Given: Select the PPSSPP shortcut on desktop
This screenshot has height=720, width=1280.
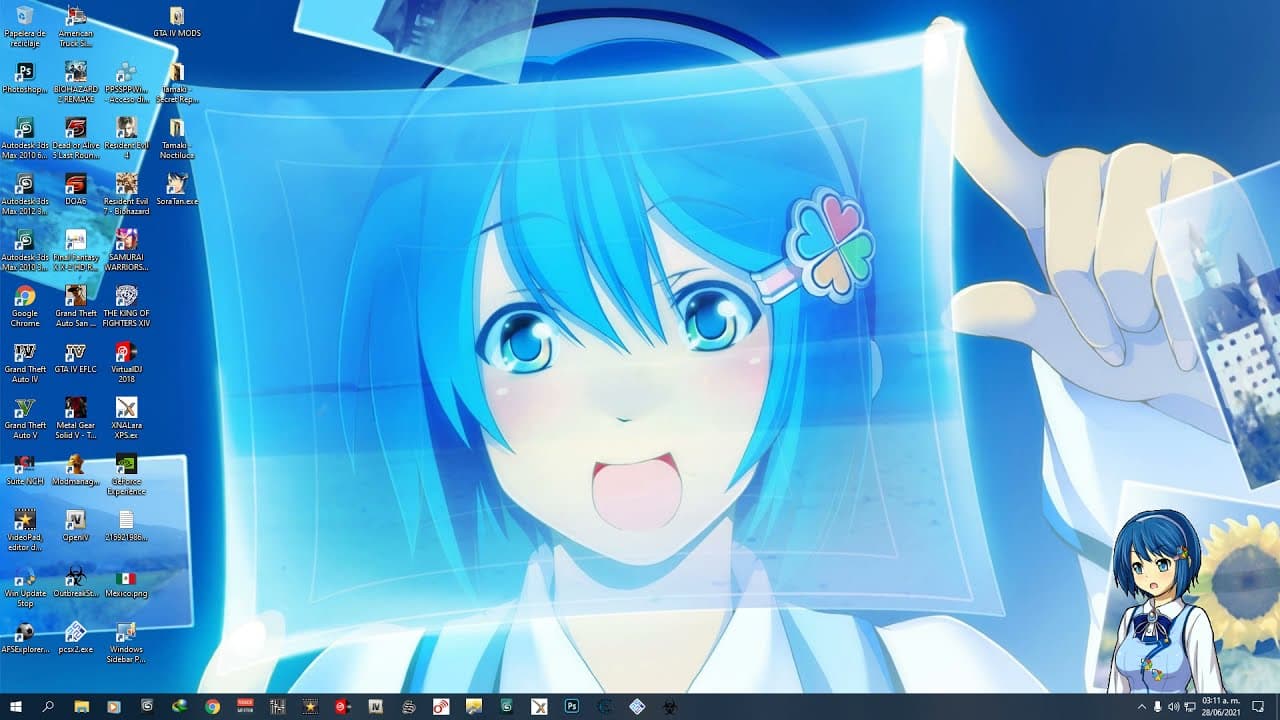Looking at the screenshot, I should [x=127, y=83].
